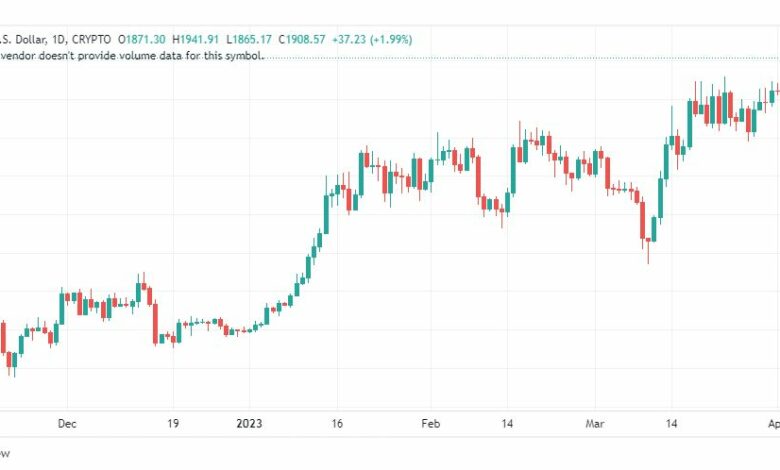Click the Mar label on time axis

595,424
